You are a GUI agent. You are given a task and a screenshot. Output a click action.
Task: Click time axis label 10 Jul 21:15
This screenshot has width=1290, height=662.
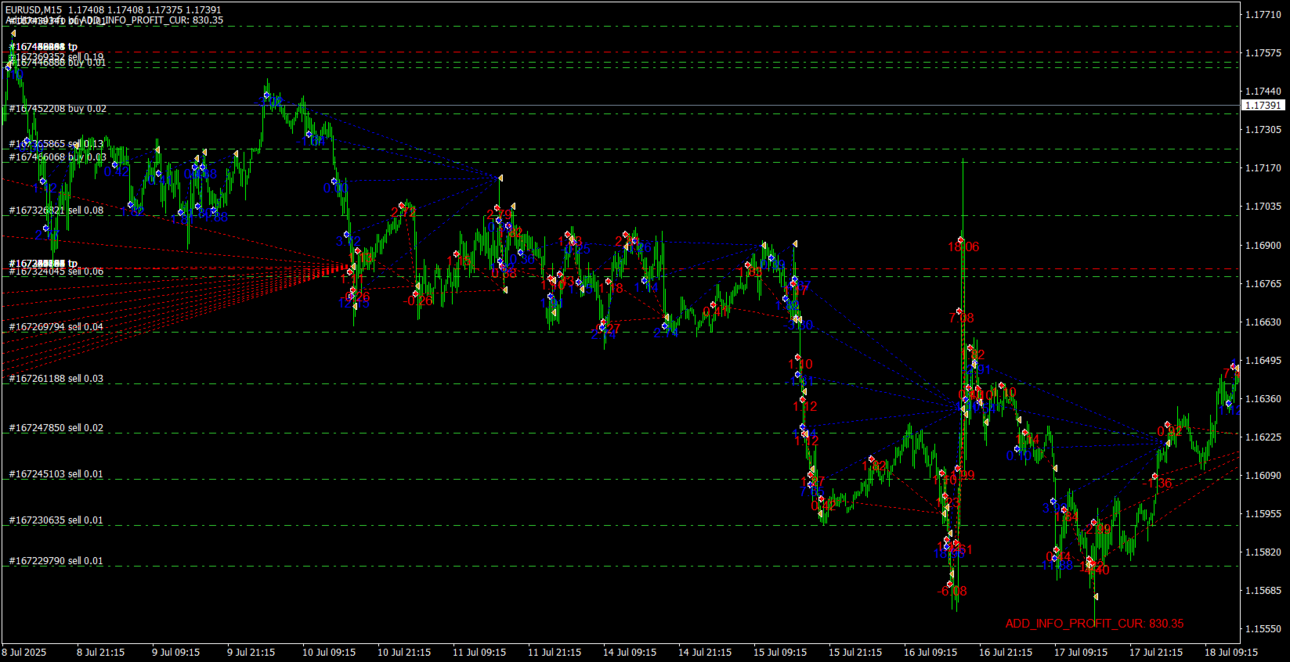pyautogui.click(x=404, y=652)
